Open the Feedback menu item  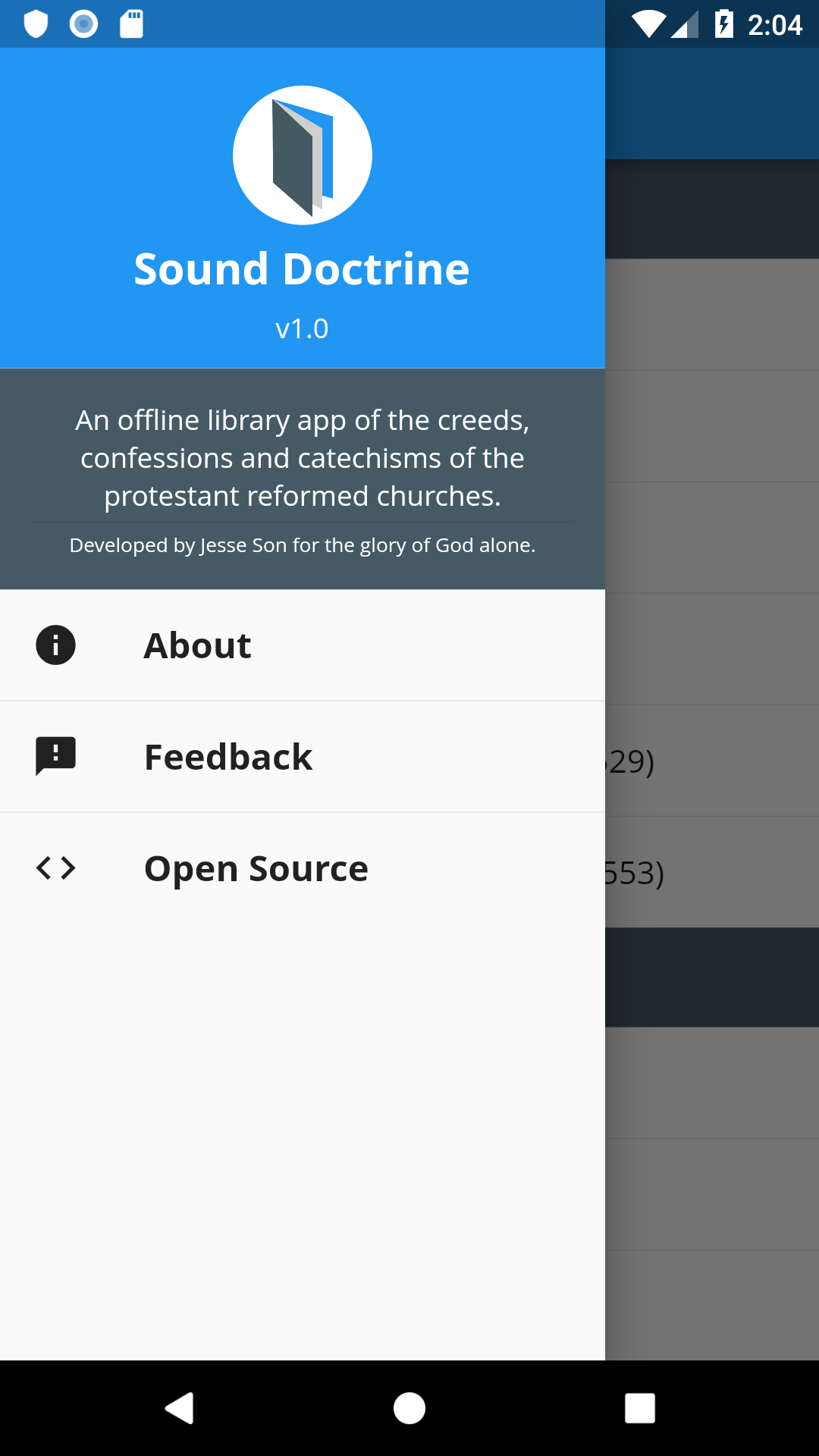pyautogui.click(x=303, y=757)
